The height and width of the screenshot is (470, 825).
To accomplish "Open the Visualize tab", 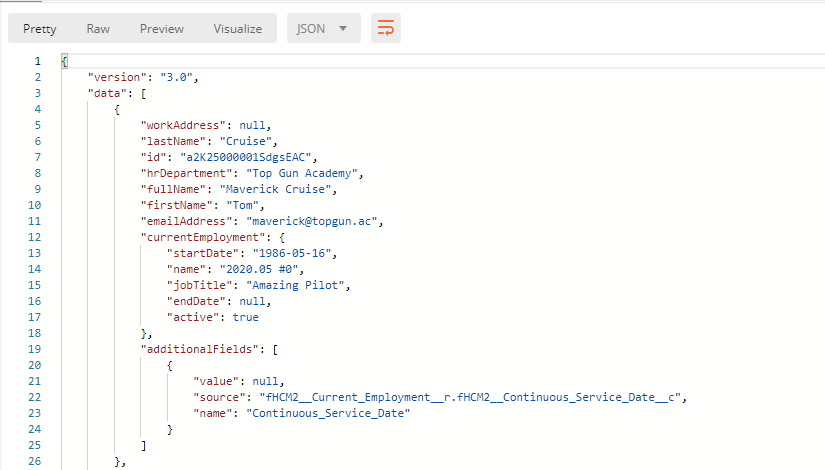I will [x=237, y=29].
